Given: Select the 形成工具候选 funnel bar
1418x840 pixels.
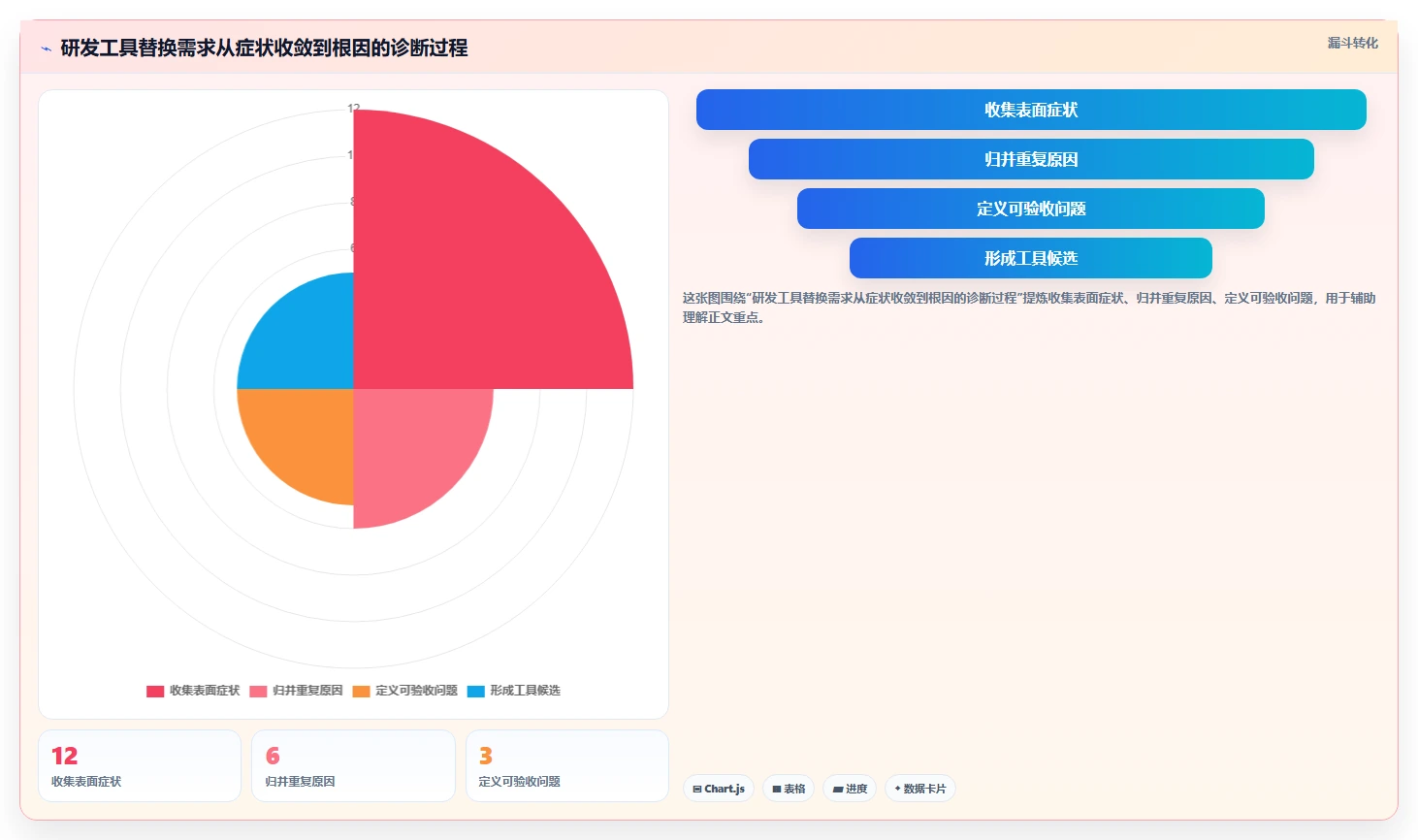Looking at the screenshot, I should 1031,258.
